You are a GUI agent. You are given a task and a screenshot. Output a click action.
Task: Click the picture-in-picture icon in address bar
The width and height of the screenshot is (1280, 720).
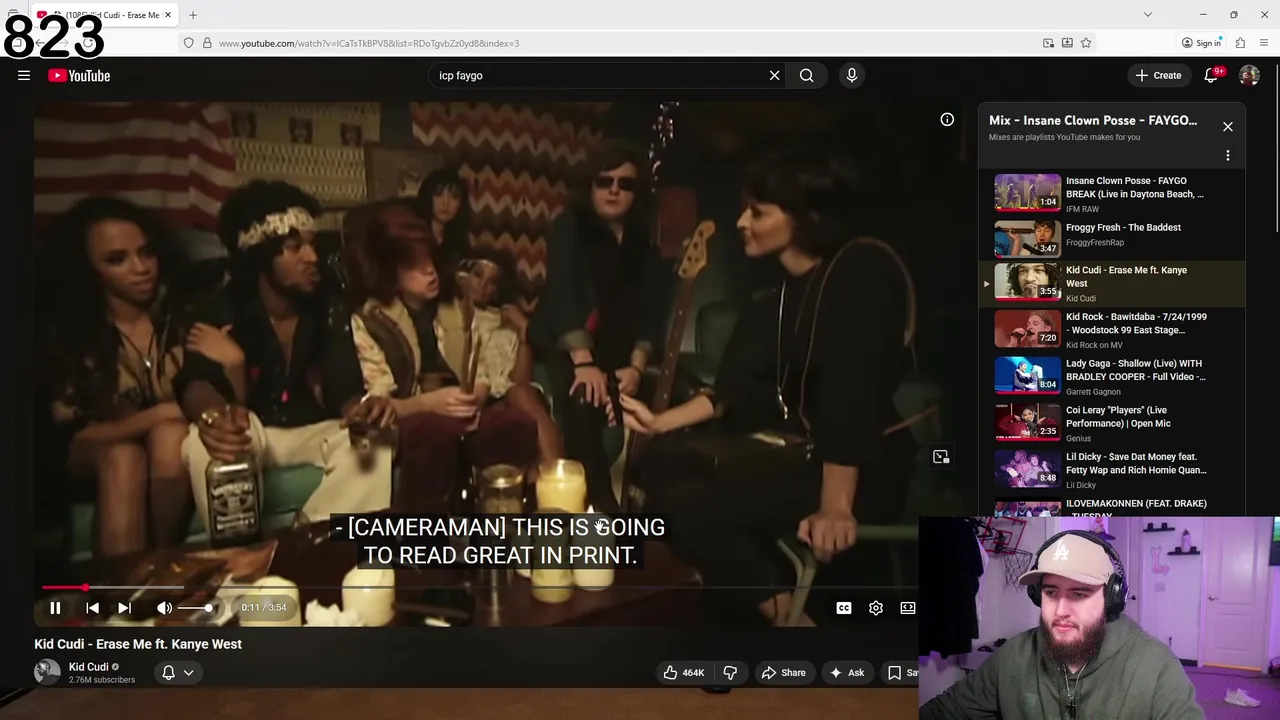1048,43
